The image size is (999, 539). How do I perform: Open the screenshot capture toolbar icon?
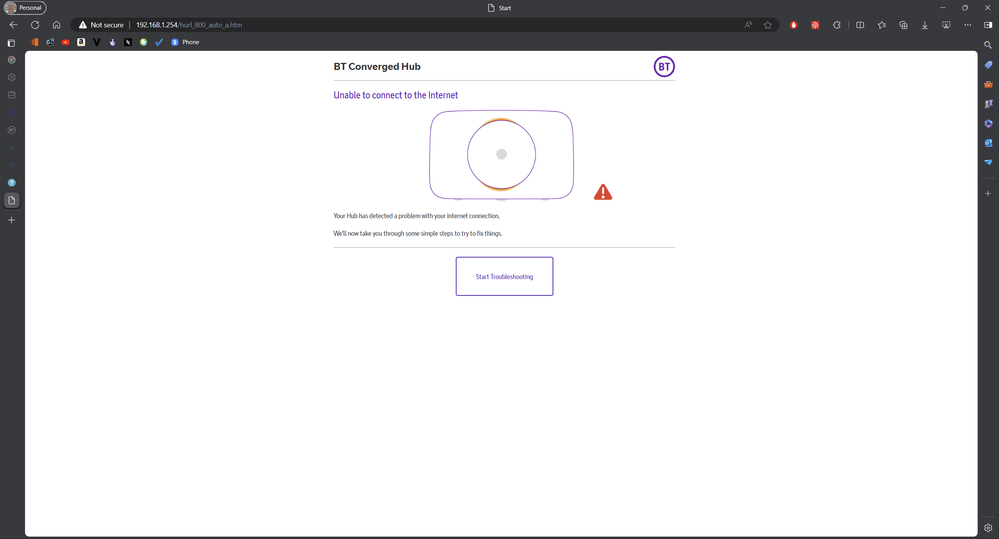(946, 25)
